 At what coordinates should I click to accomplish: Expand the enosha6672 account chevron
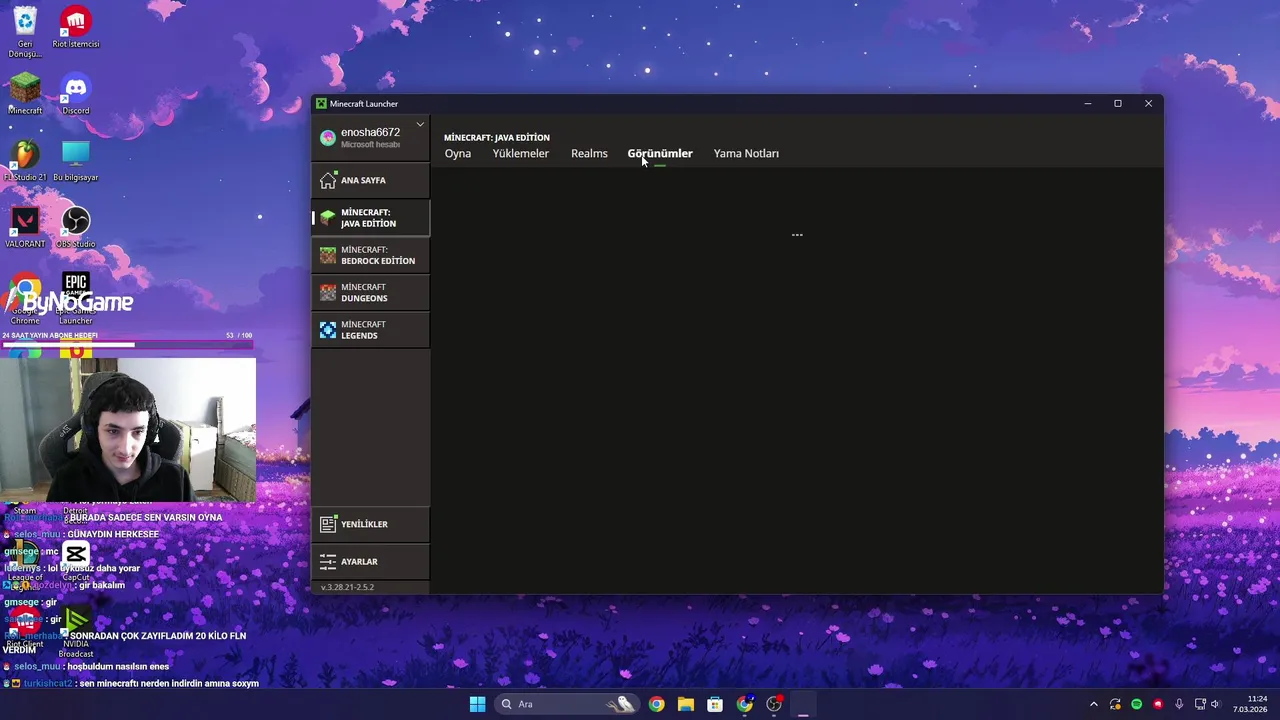click(420, 125)
